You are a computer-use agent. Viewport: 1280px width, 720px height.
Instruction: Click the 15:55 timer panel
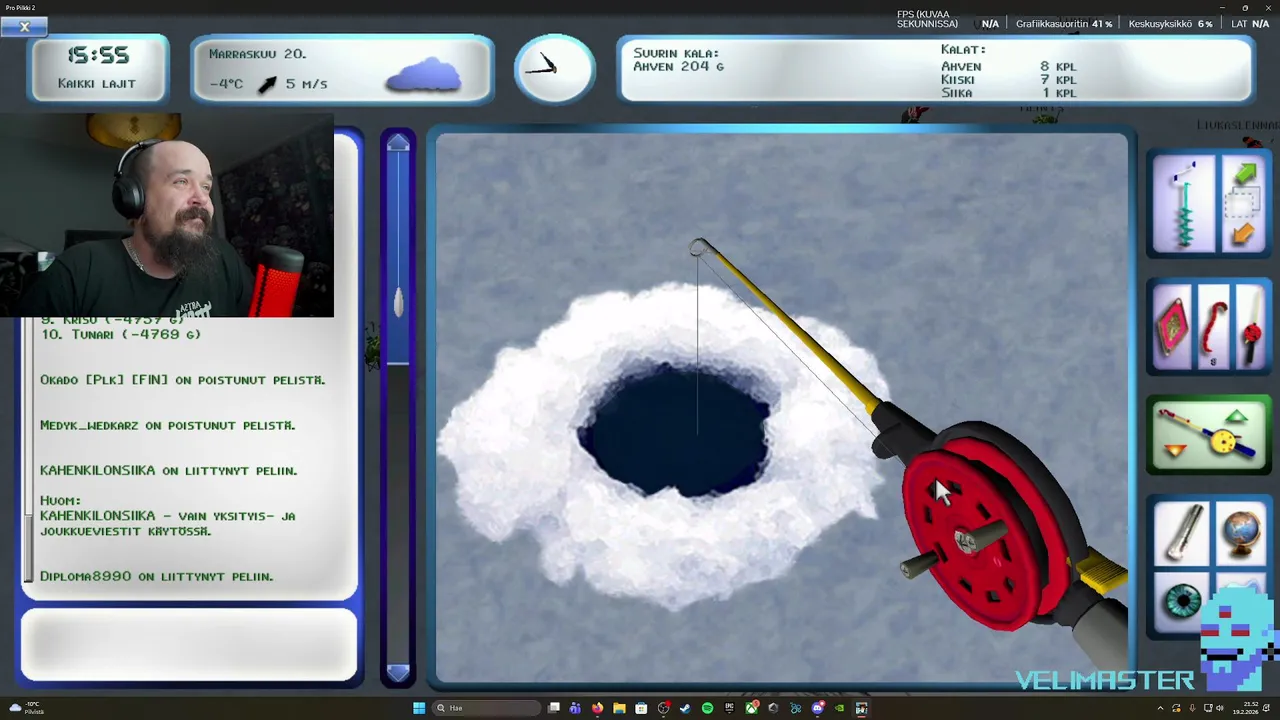(98, 68)
